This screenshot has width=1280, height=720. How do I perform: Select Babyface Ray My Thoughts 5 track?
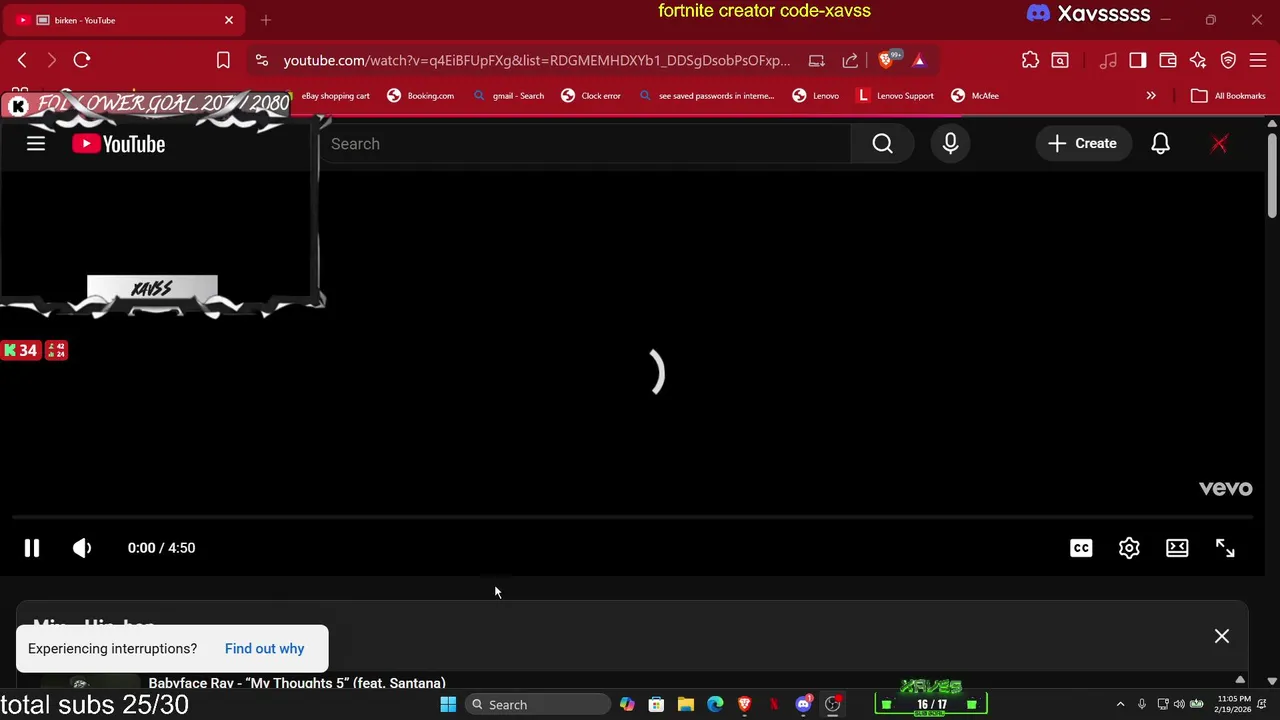(x=297, y=683)
